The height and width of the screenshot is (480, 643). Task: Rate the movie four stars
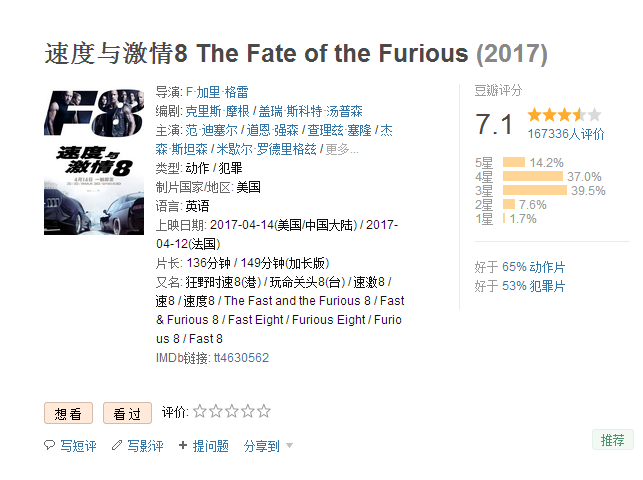(248, 411)
